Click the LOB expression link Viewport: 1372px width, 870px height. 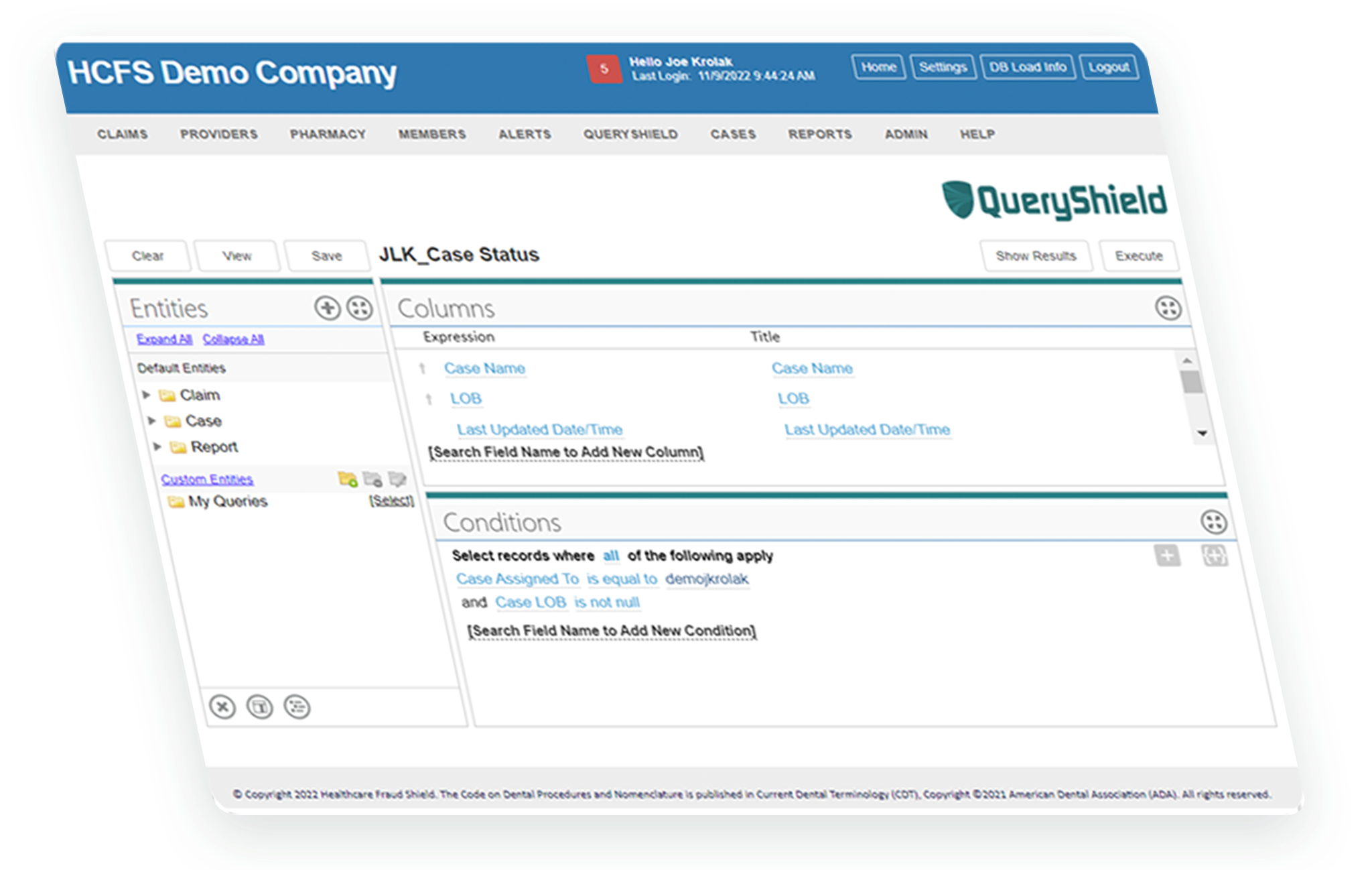[x=466, y=399]
